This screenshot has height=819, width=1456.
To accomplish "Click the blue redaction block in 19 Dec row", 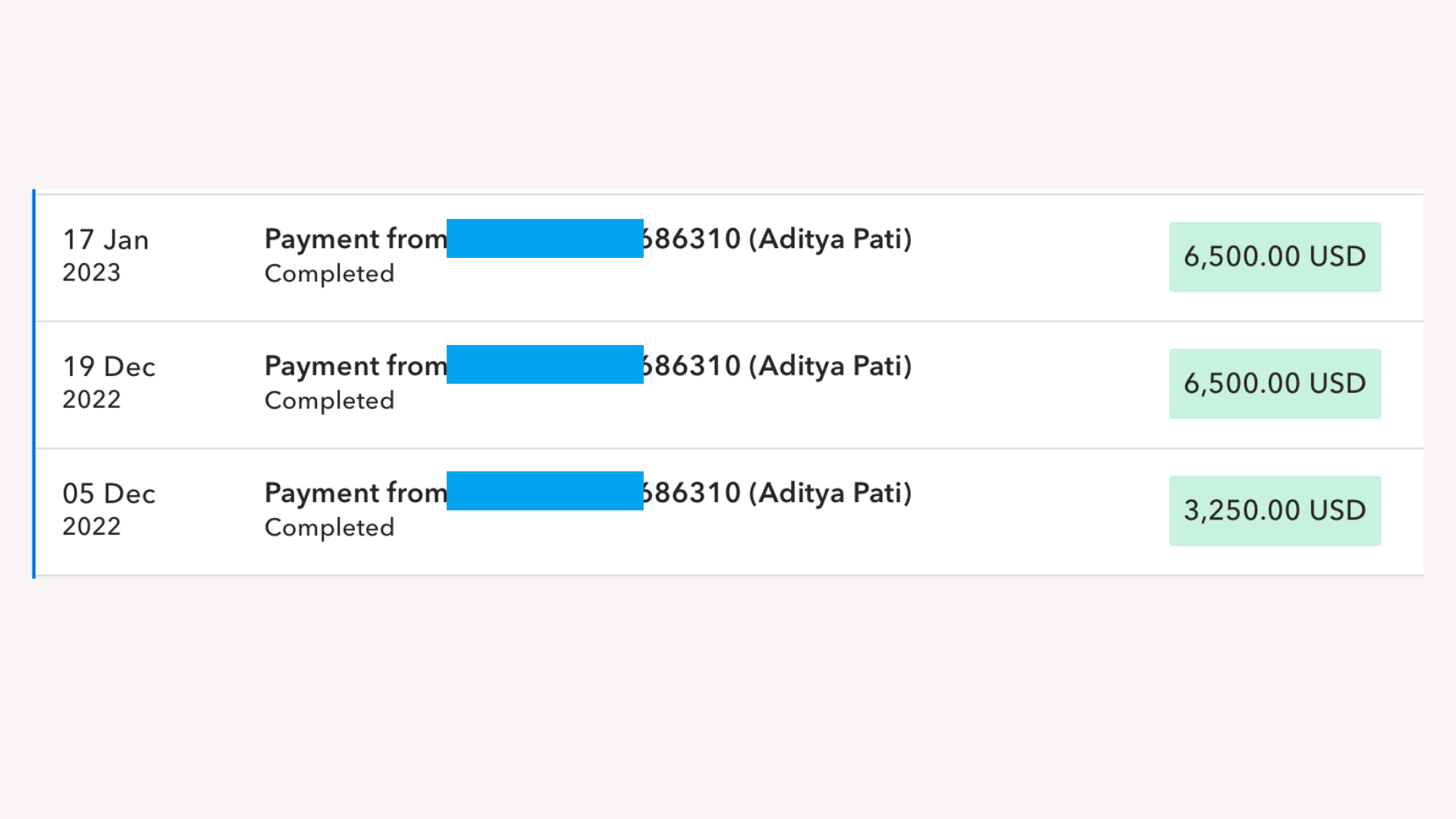I will 544,365.
